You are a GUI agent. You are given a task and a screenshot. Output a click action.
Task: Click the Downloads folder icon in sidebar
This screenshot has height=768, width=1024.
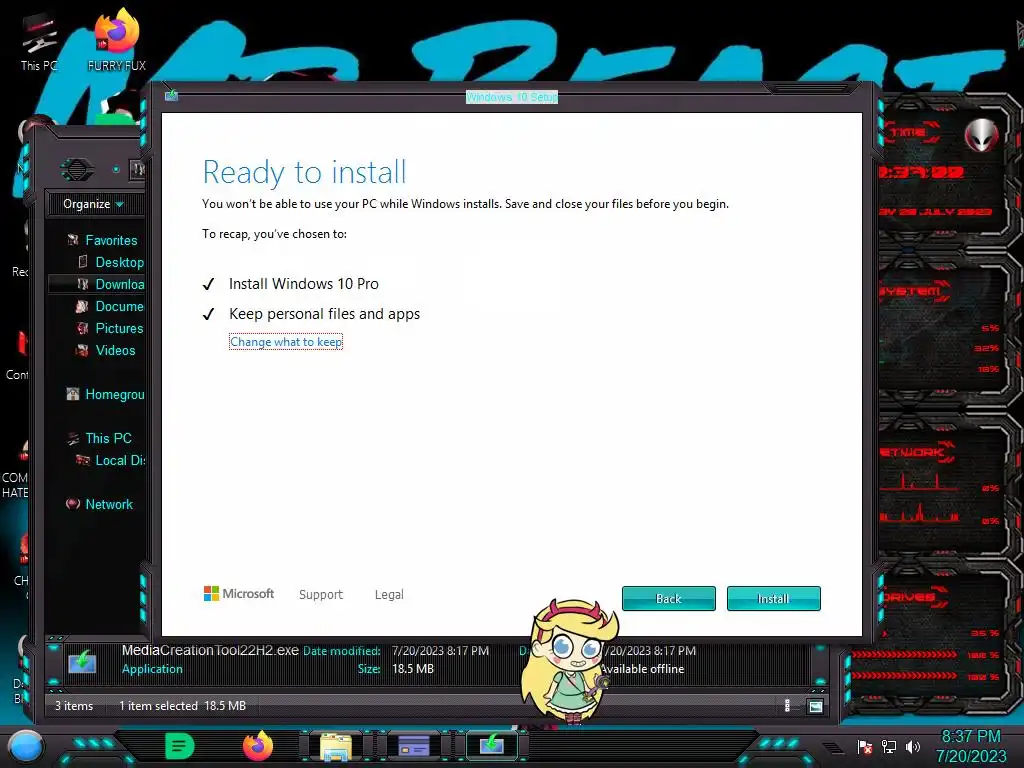(x=82, y=284)
